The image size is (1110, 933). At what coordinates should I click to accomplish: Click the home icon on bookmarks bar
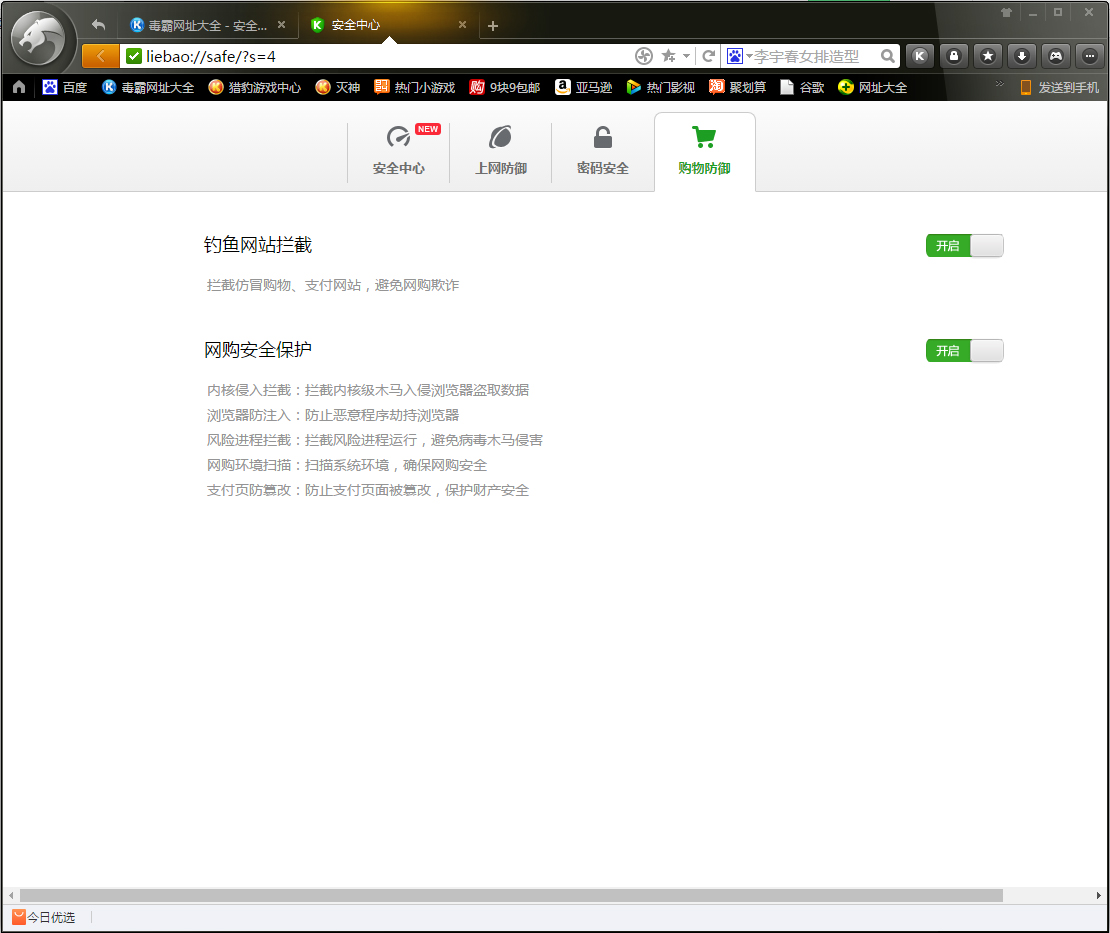(x=17, y=87)
